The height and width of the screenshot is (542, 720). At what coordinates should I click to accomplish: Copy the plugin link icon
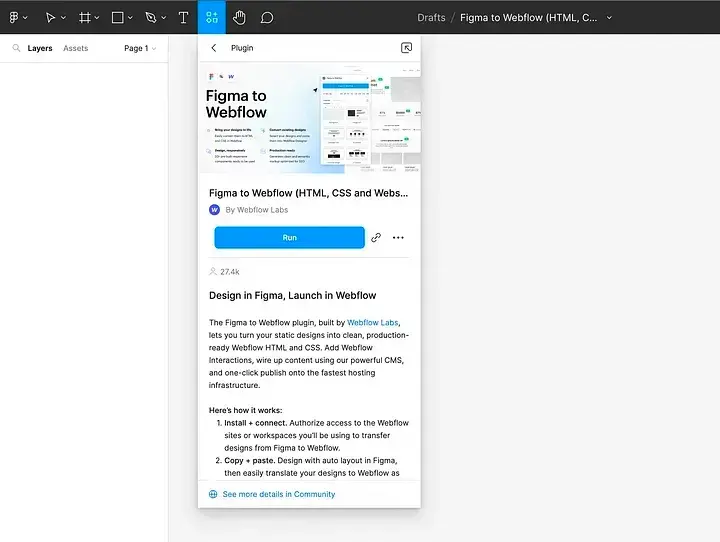point(376,237)
